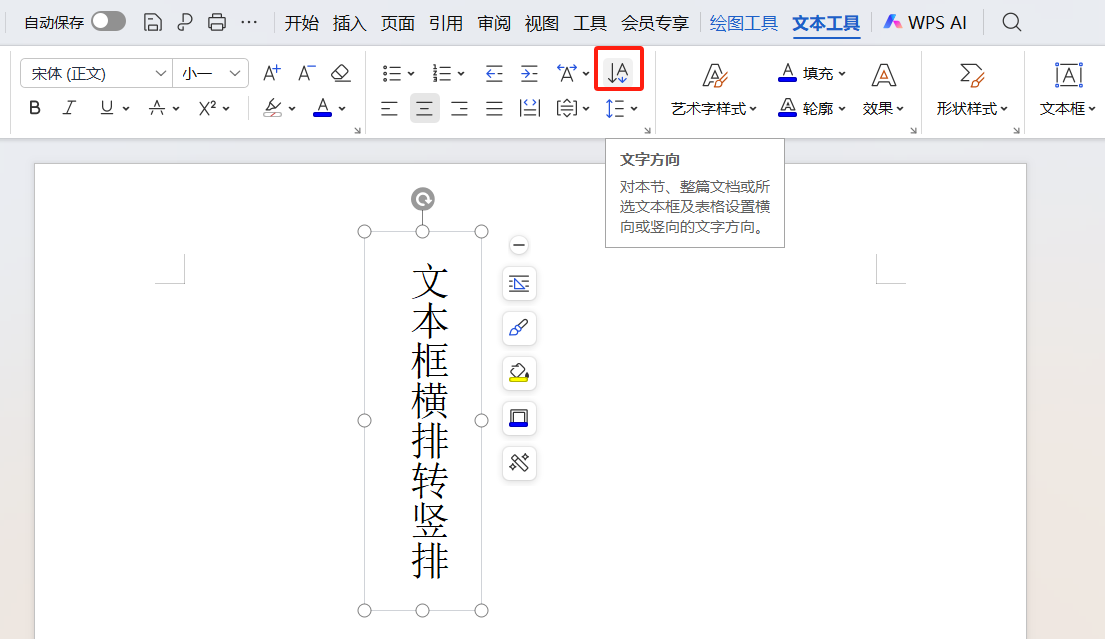Toggle off 自动保存 switch

[110, 21]
